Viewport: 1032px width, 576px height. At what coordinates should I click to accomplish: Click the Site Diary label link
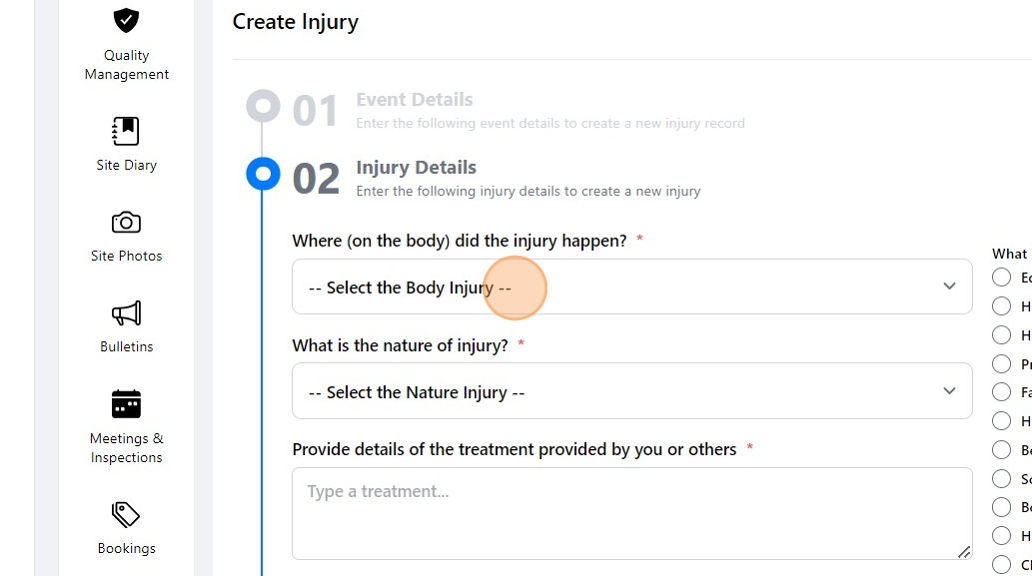126,165
